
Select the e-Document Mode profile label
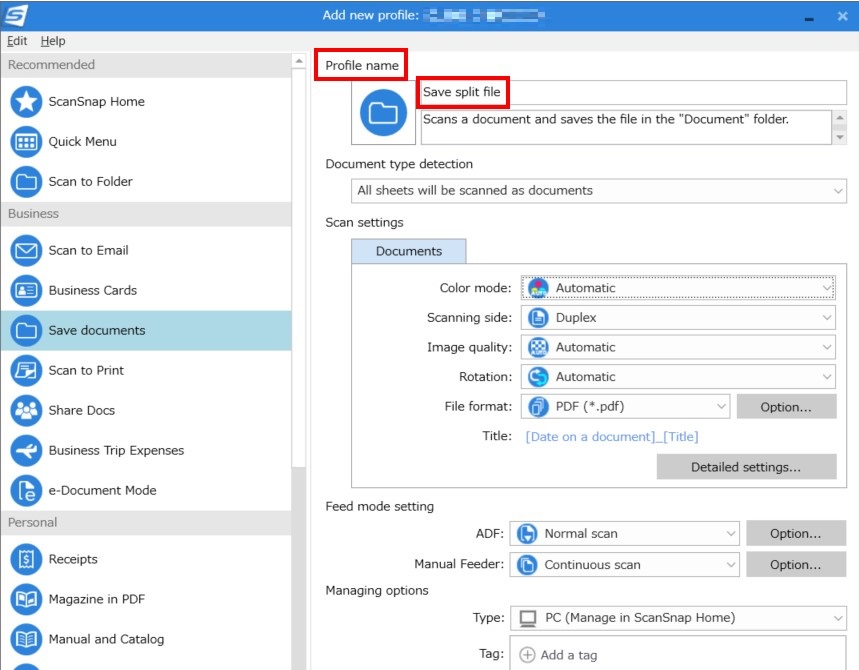point(102,490)
